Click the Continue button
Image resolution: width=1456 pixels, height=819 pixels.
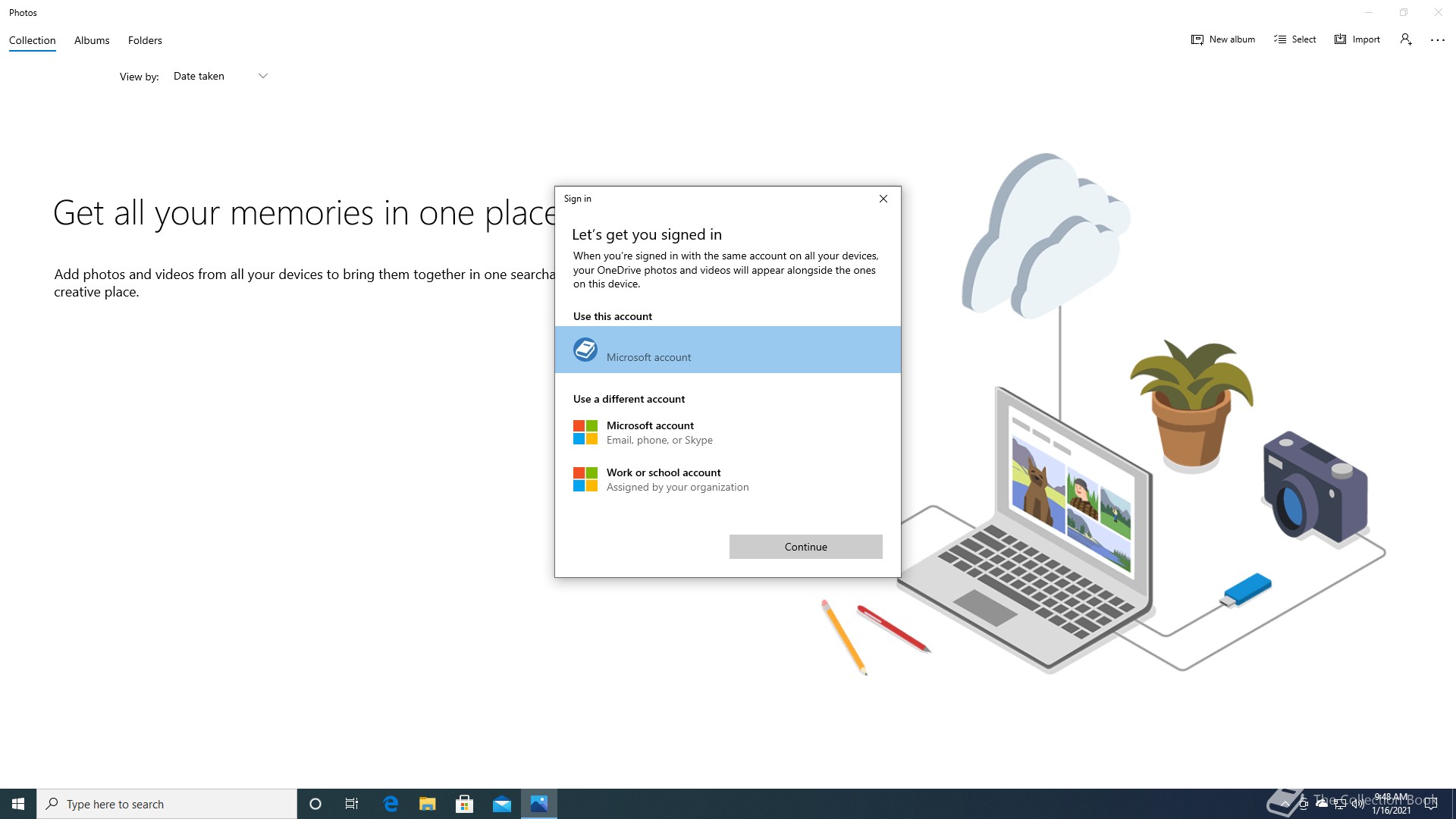(x=805, y=547)
